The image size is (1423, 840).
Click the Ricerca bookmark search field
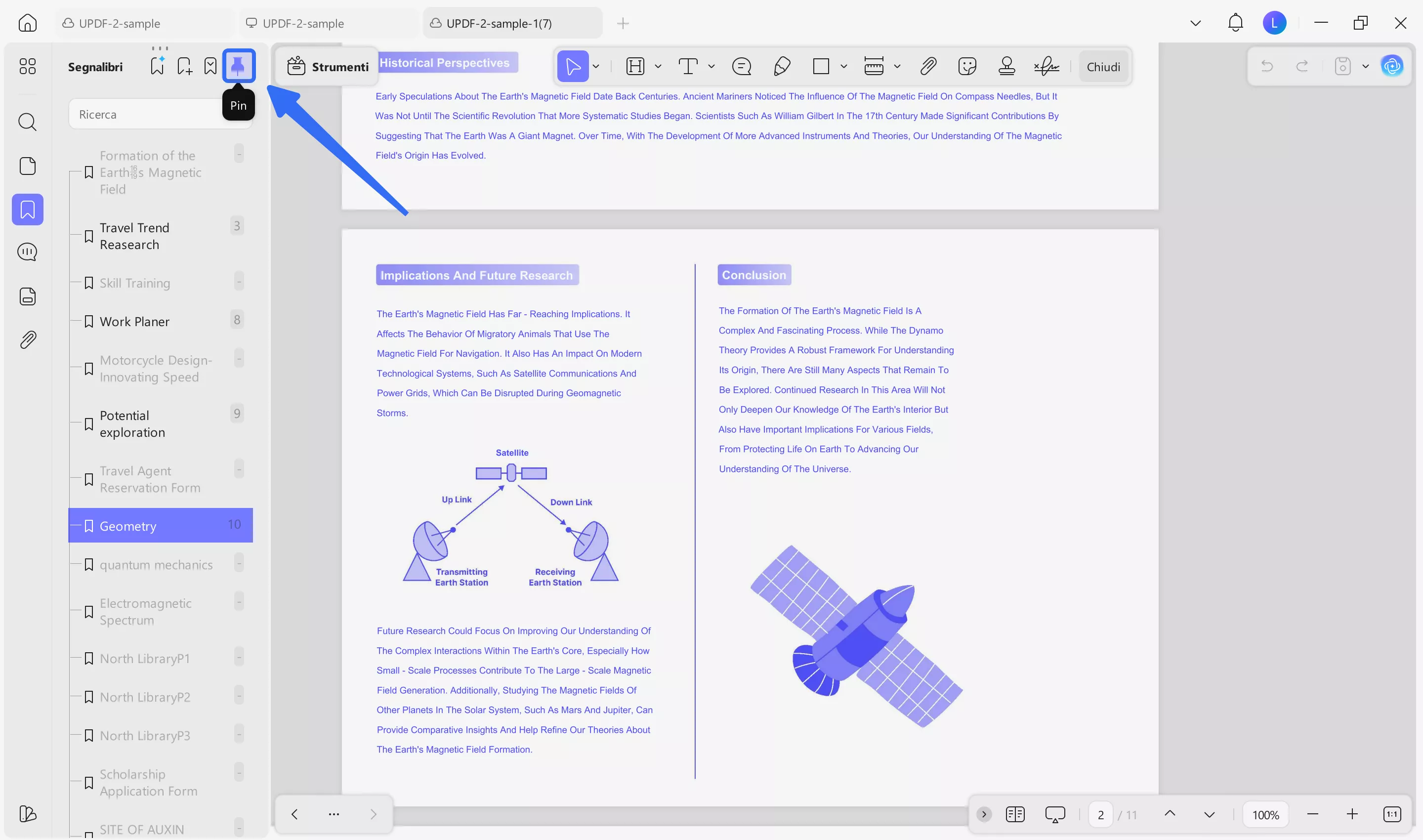pyautogui.click(x=147, y=114)
